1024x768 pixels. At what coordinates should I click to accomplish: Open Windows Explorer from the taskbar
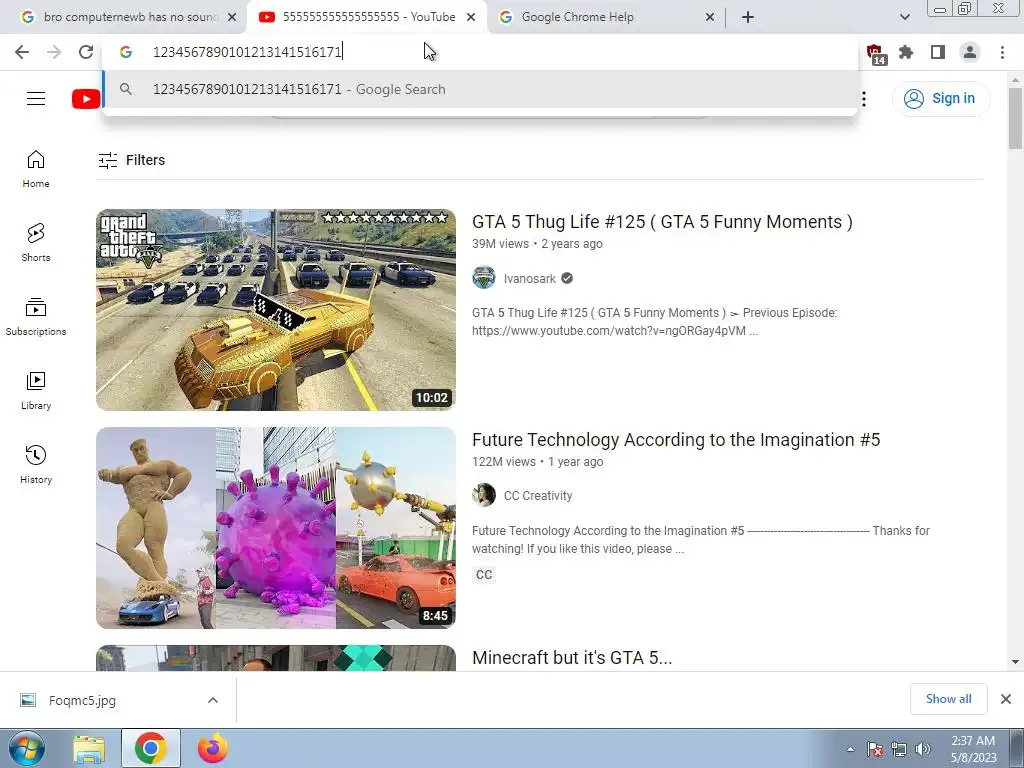click(x=89, y=749)
